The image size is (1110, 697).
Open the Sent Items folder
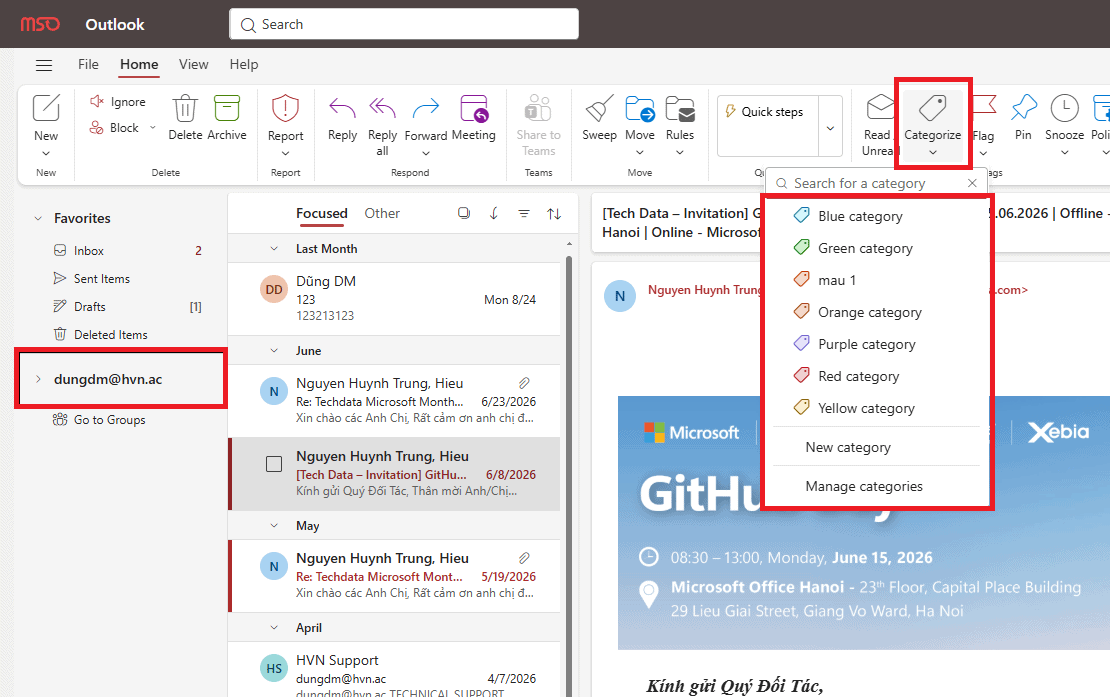(102, 279)
